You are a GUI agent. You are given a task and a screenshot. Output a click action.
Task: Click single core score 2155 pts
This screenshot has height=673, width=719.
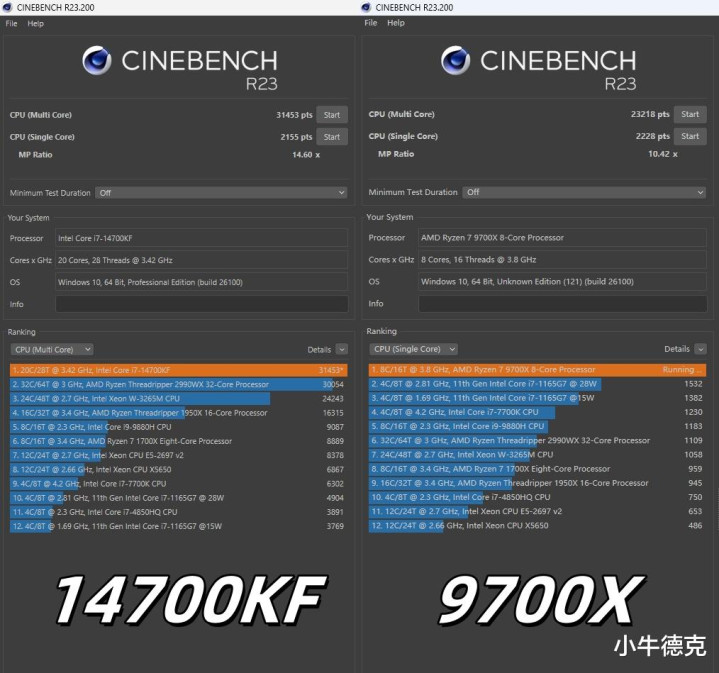click(x=296, y=137)
